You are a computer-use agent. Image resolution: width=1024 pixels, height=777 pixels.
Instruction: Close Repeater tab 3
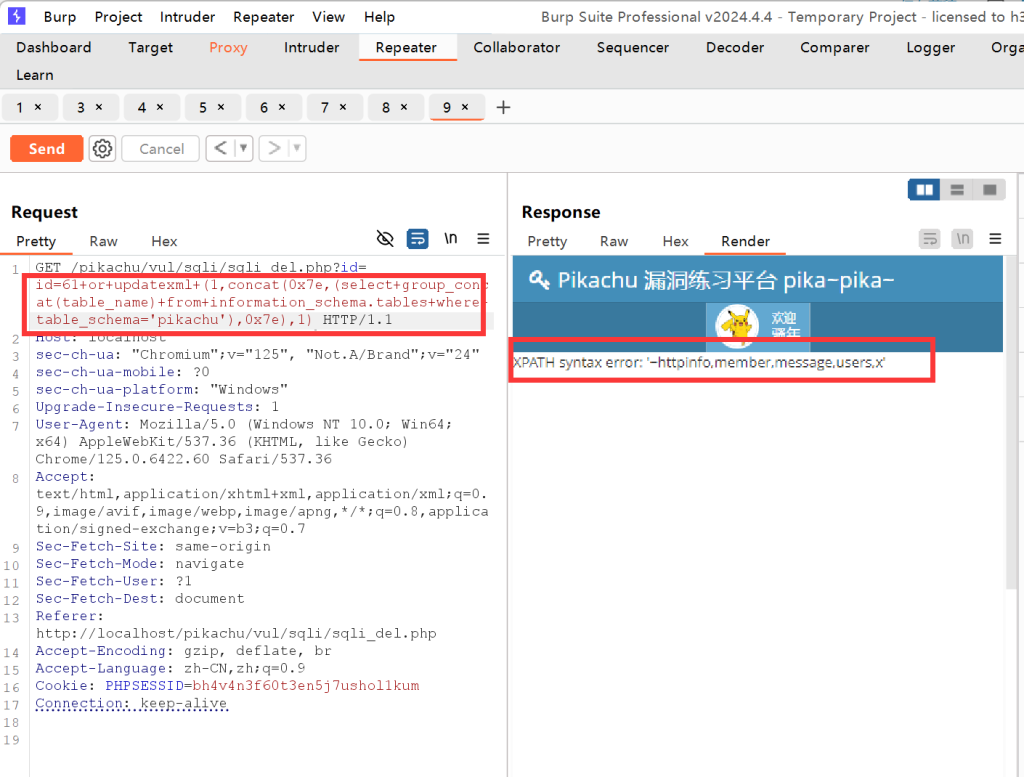tap(99, 107)
